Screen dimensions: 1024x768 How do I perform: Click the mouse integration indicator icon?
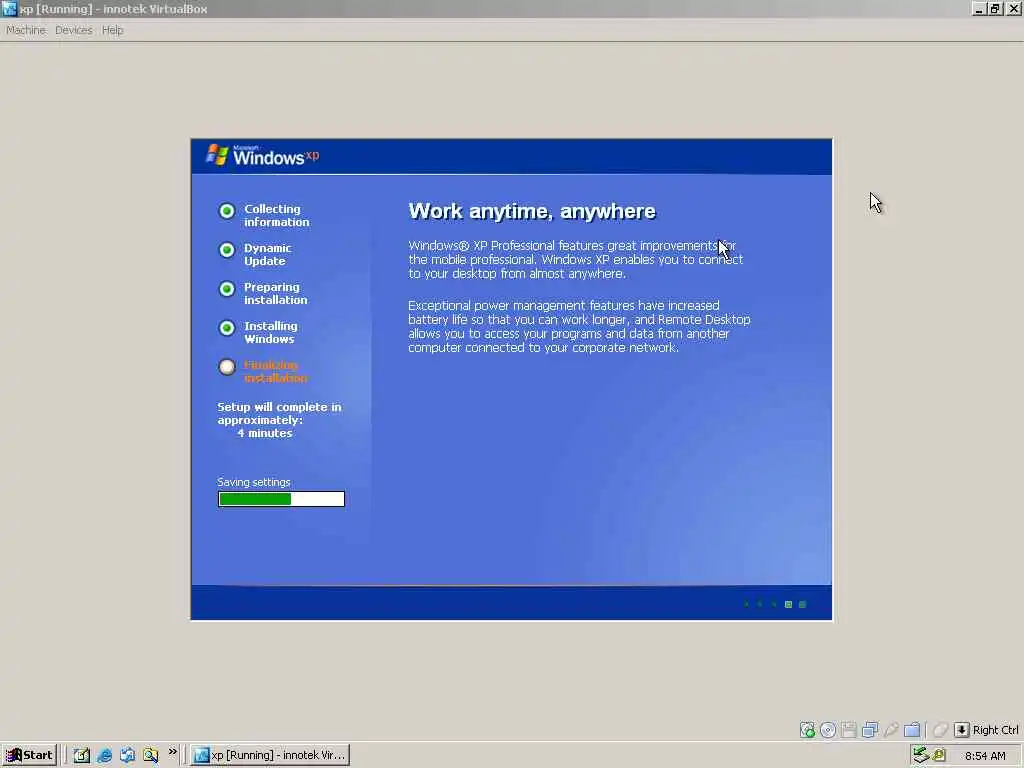pos(940,729)
